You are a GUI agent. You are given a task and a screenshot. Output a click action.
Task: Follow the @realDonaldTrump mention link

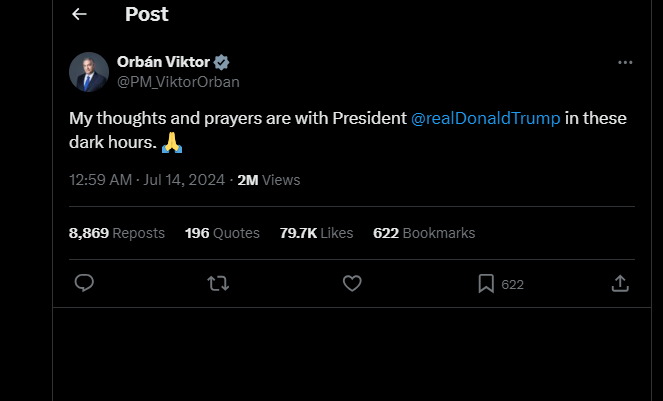tap(485, 118)
